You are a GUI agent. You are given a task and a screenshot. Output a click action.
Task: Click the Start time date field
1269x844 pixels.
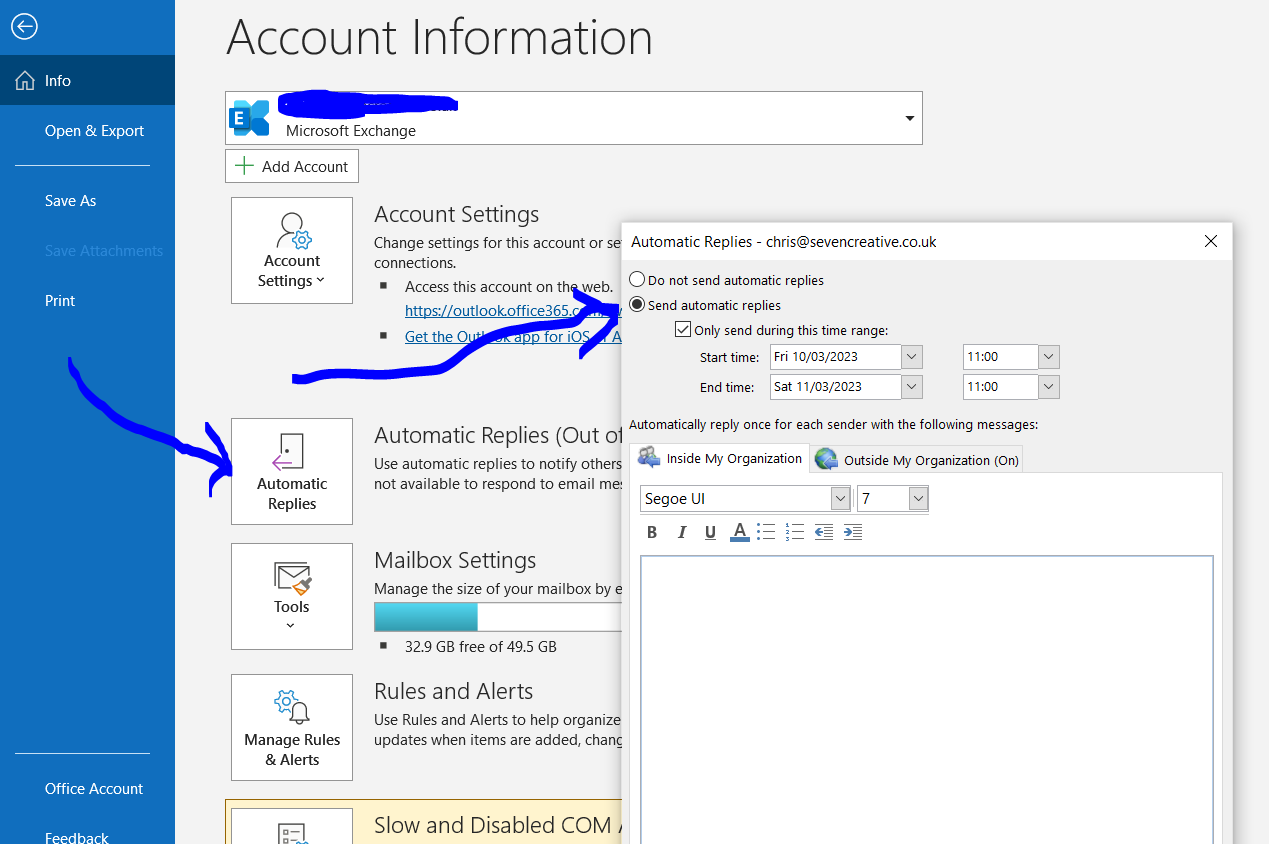pos(835,357)
